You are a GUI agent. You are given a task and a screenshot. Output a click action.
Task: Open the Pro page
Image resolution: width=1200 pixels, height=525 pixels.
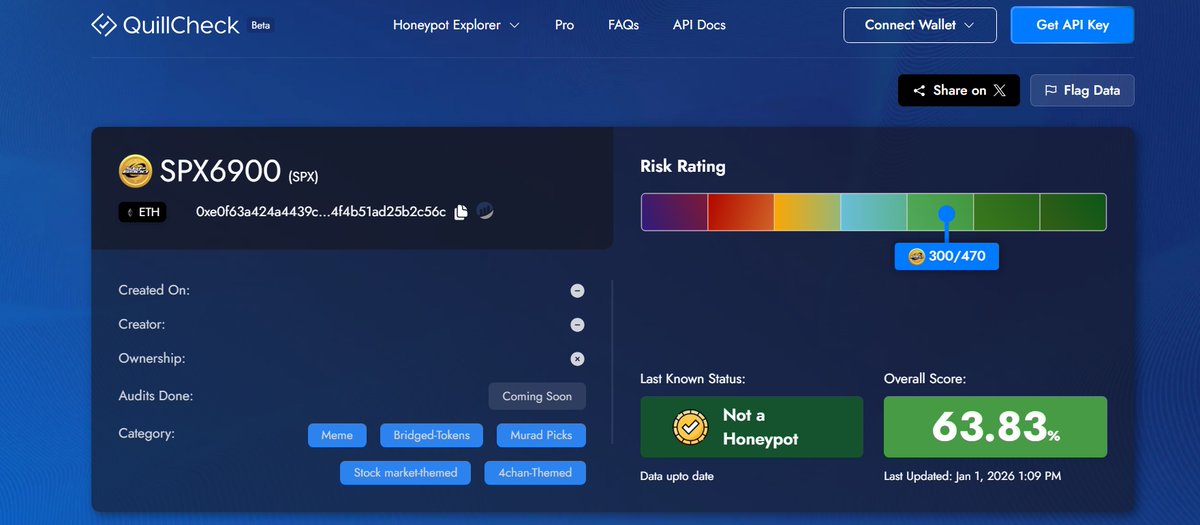pos(564,25)
